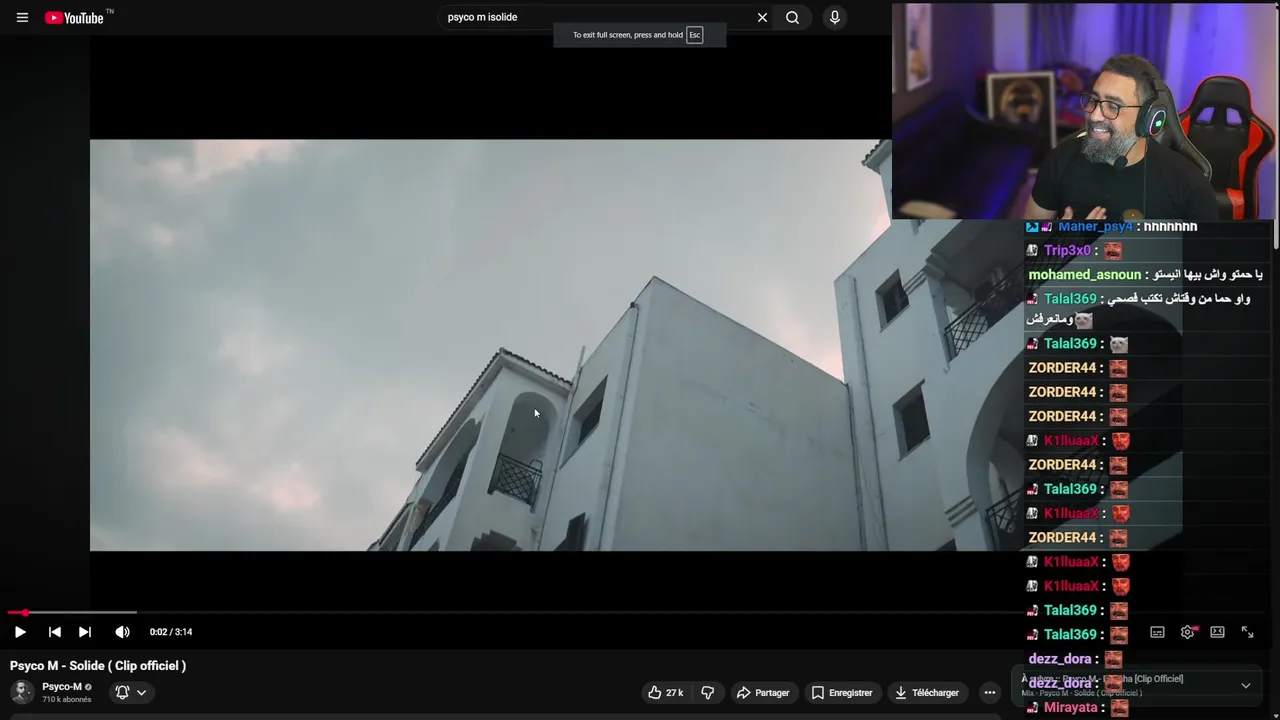Click chat username Mirayata
1280x720 pixels.
tap(1071, 708)
